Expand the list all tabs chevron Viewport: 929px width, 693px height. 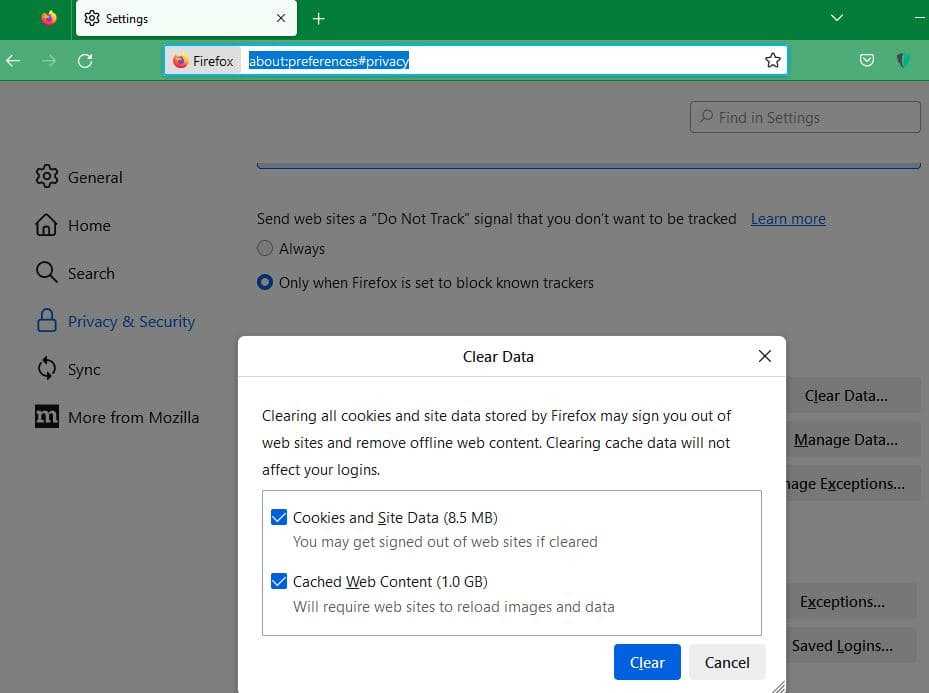click(837, 18)
